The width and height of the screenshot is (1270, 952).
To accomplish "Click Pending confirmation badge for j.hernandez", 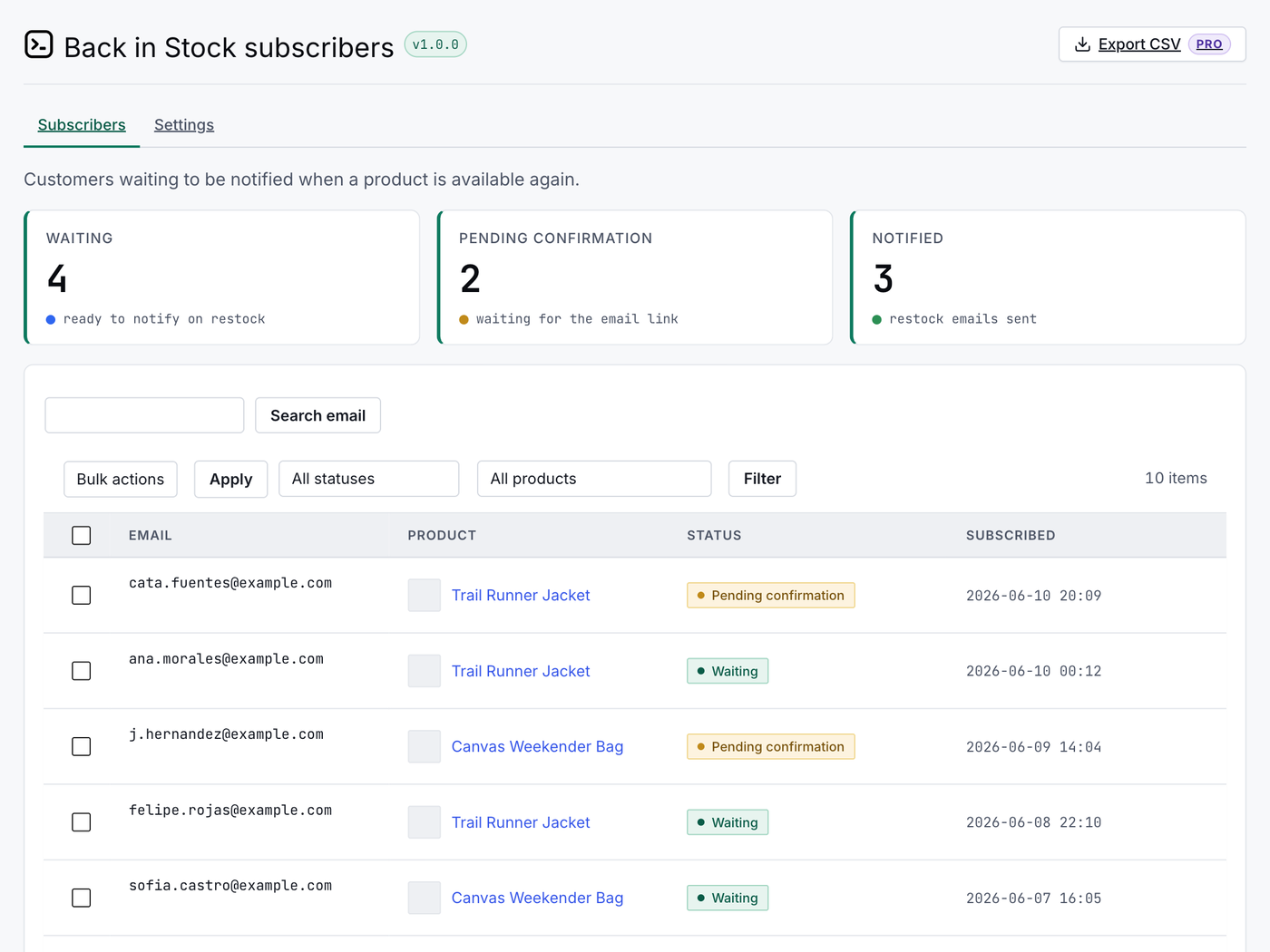I will coord(771,747).
